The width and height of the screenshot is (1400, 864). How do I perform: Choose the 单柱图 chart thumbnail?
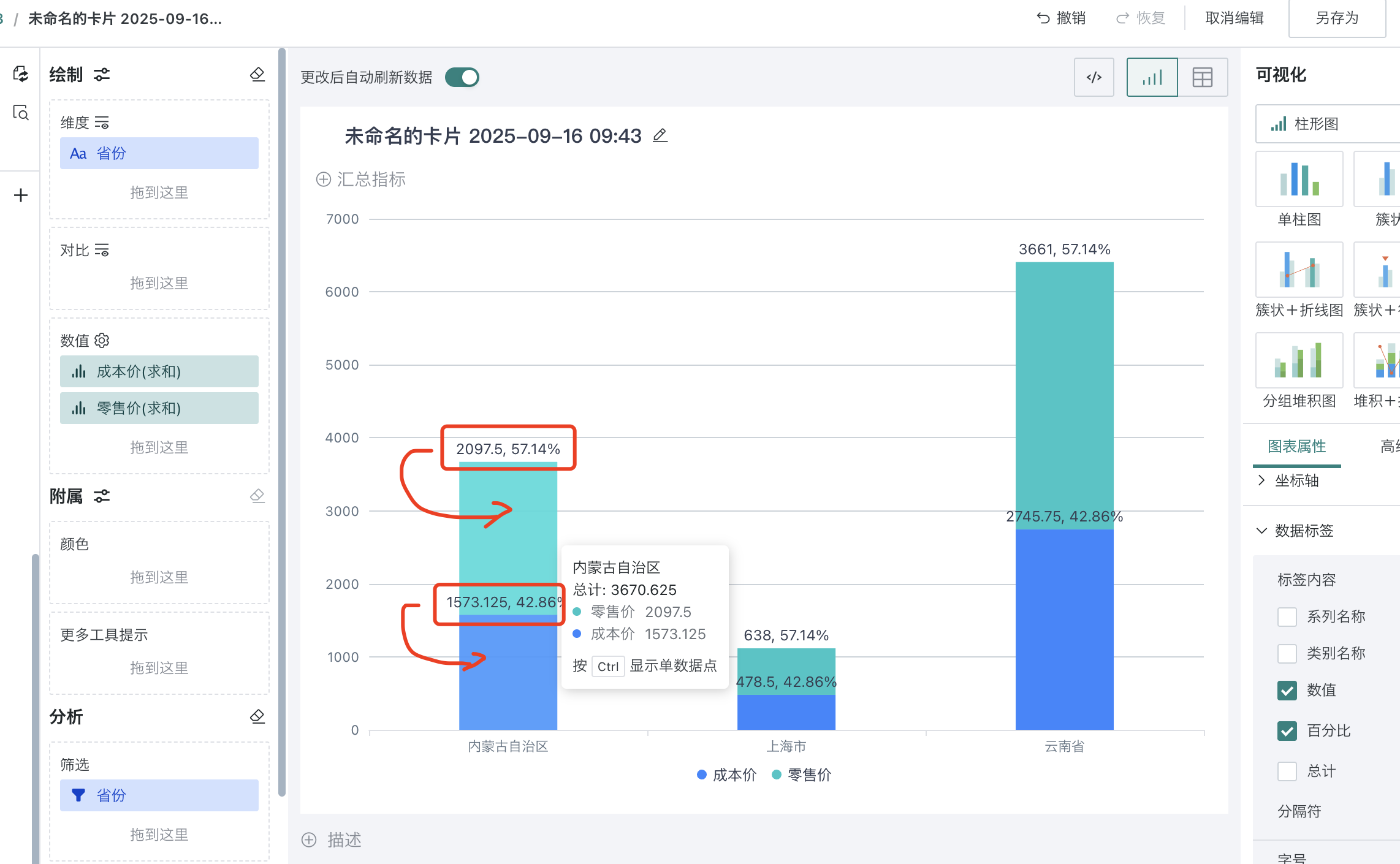[1299, 179]
